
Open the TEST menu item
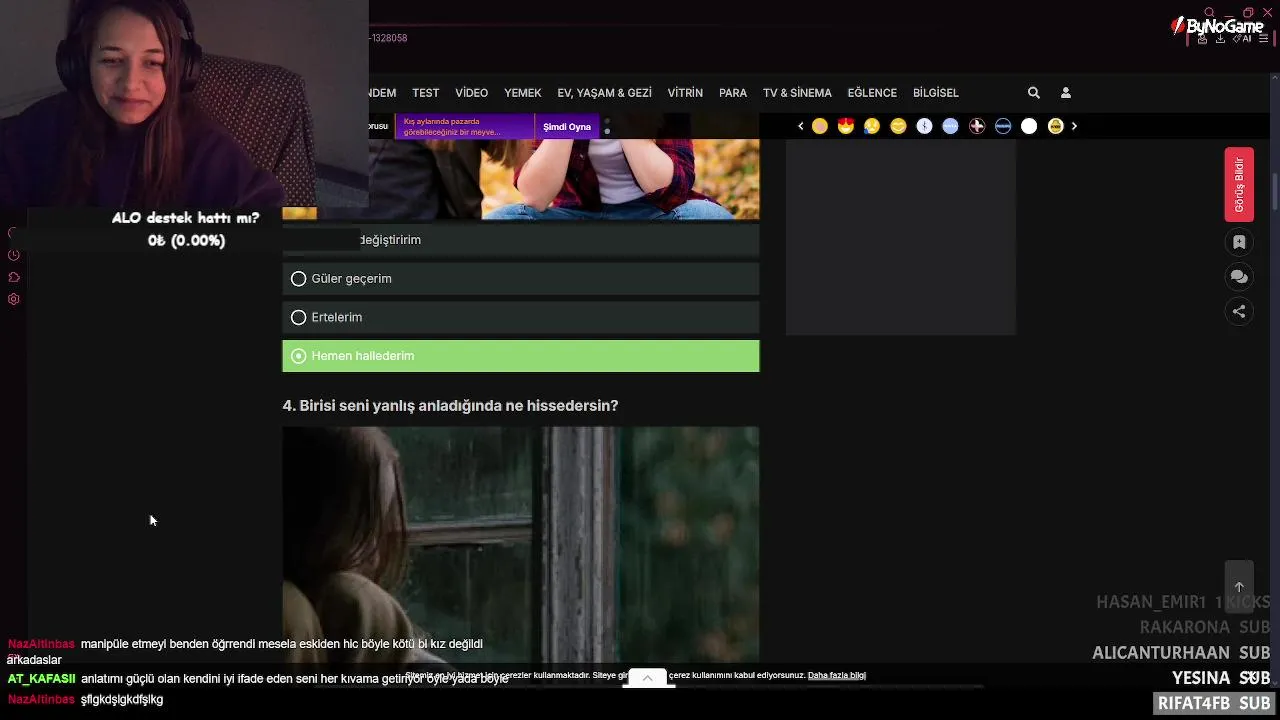426,93
